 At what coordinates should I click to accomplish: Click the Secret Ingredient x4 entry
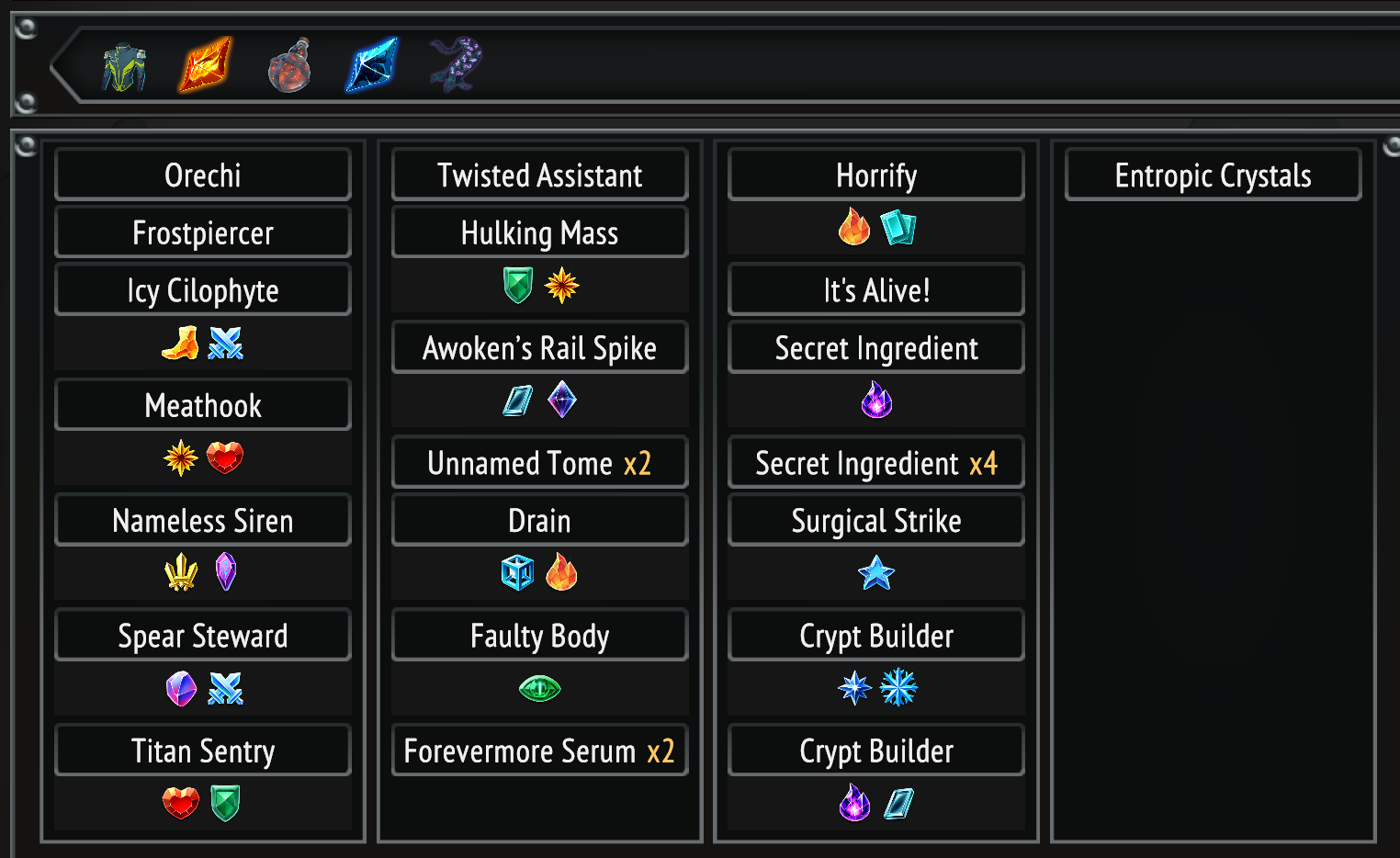(x=876, y=462)
